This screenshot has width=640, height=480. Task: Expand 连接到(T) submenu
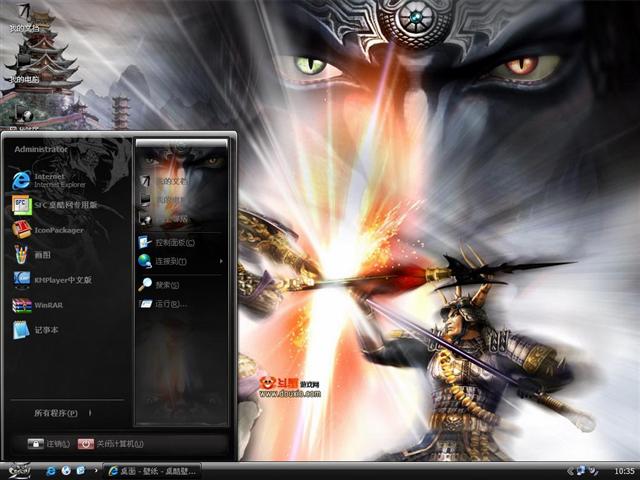point(181,261)
